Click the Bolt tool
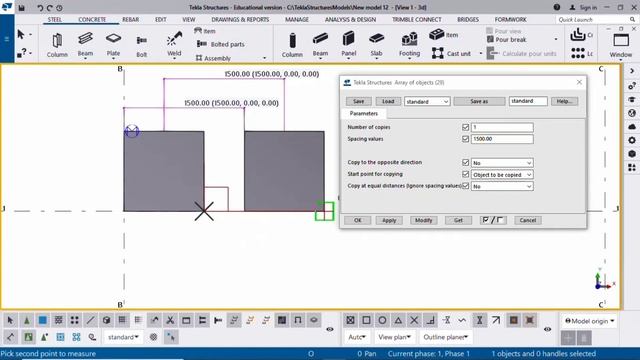 tap(142, 46)
